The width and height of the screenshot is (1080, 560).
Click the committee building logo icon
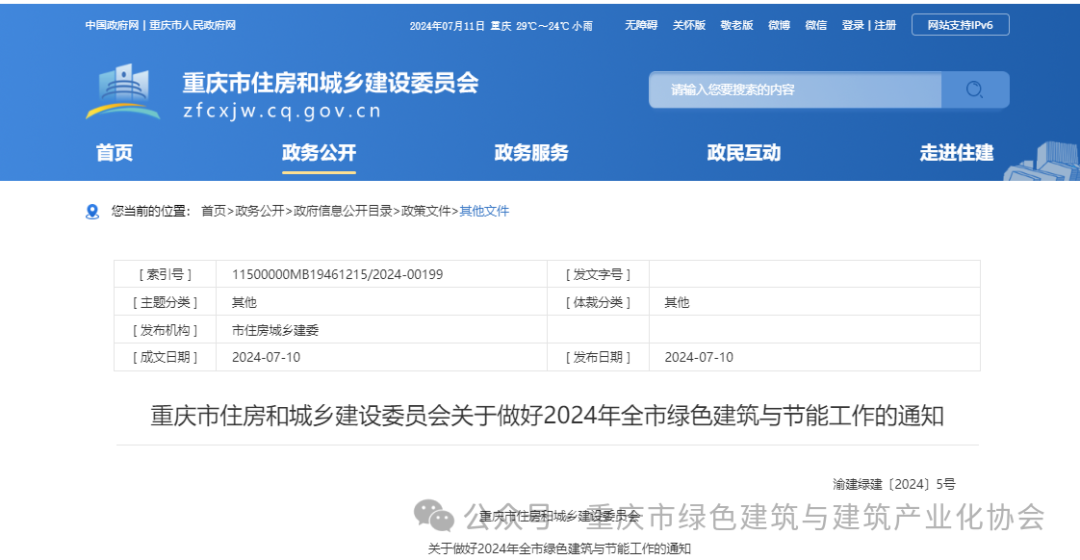123,92
